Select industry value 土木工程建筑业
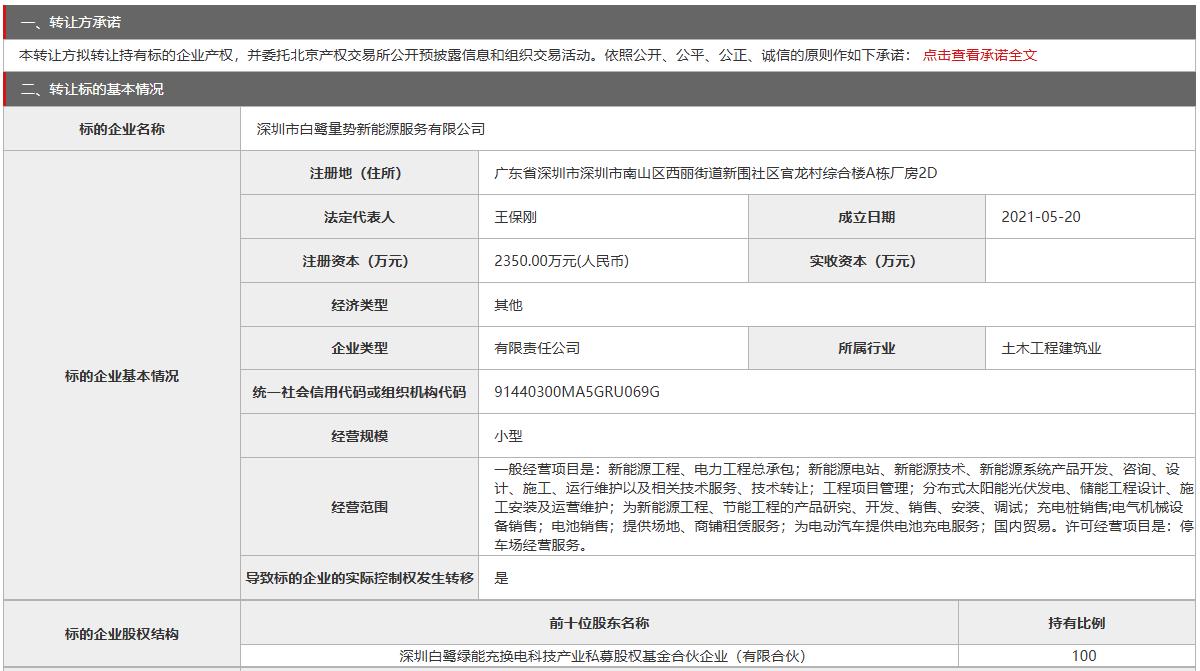The width and height of the screenshot is (1200, 671). (x=1051, y=348)
